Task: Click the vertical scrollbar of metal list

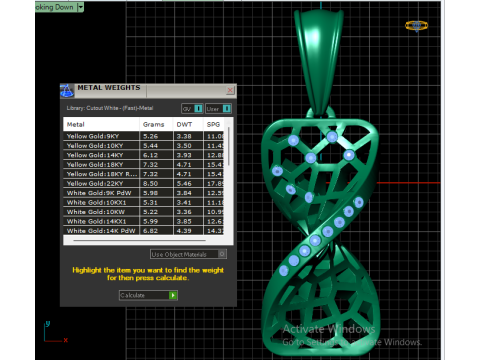Action: 229,146
